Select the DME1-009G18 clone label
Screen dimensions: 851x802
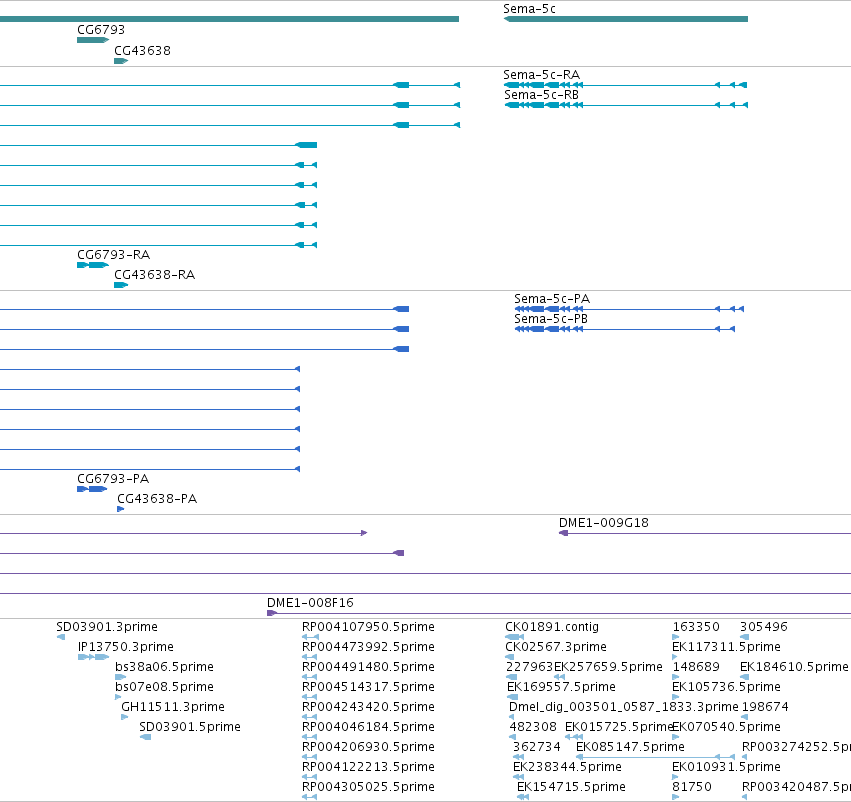pos(604,523)
